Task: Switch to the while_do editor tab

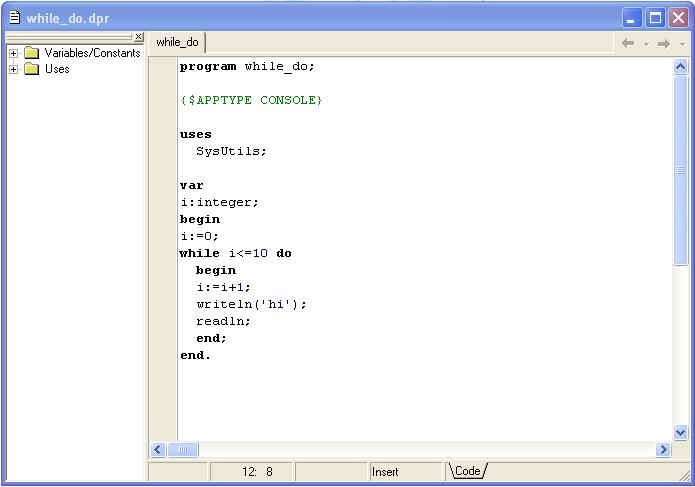Action: [177, 42]
